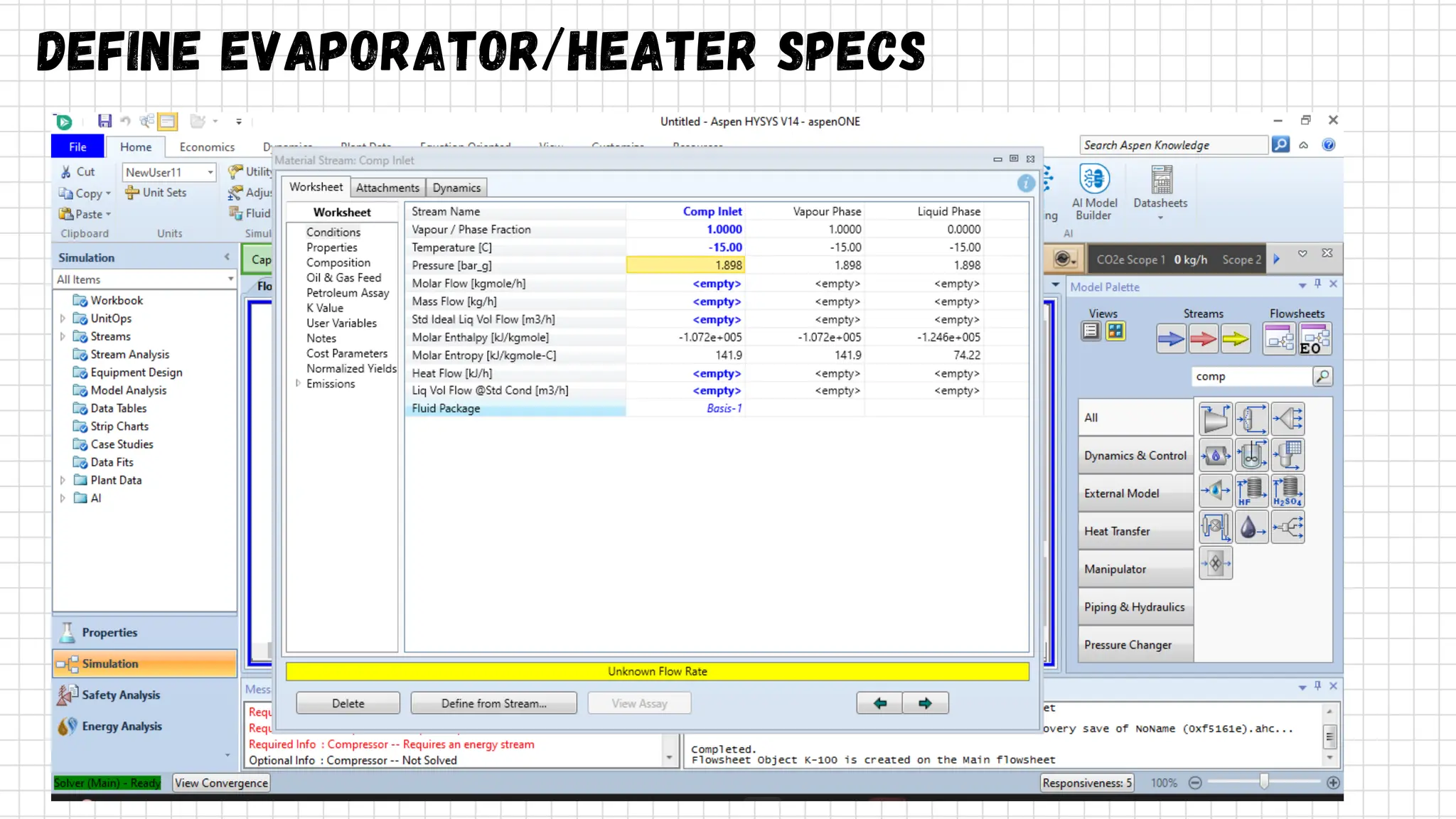The height and width of the screenshot is (819, 1456).
Task: Click the info icon in stream window
Action: click(1026, 183)
